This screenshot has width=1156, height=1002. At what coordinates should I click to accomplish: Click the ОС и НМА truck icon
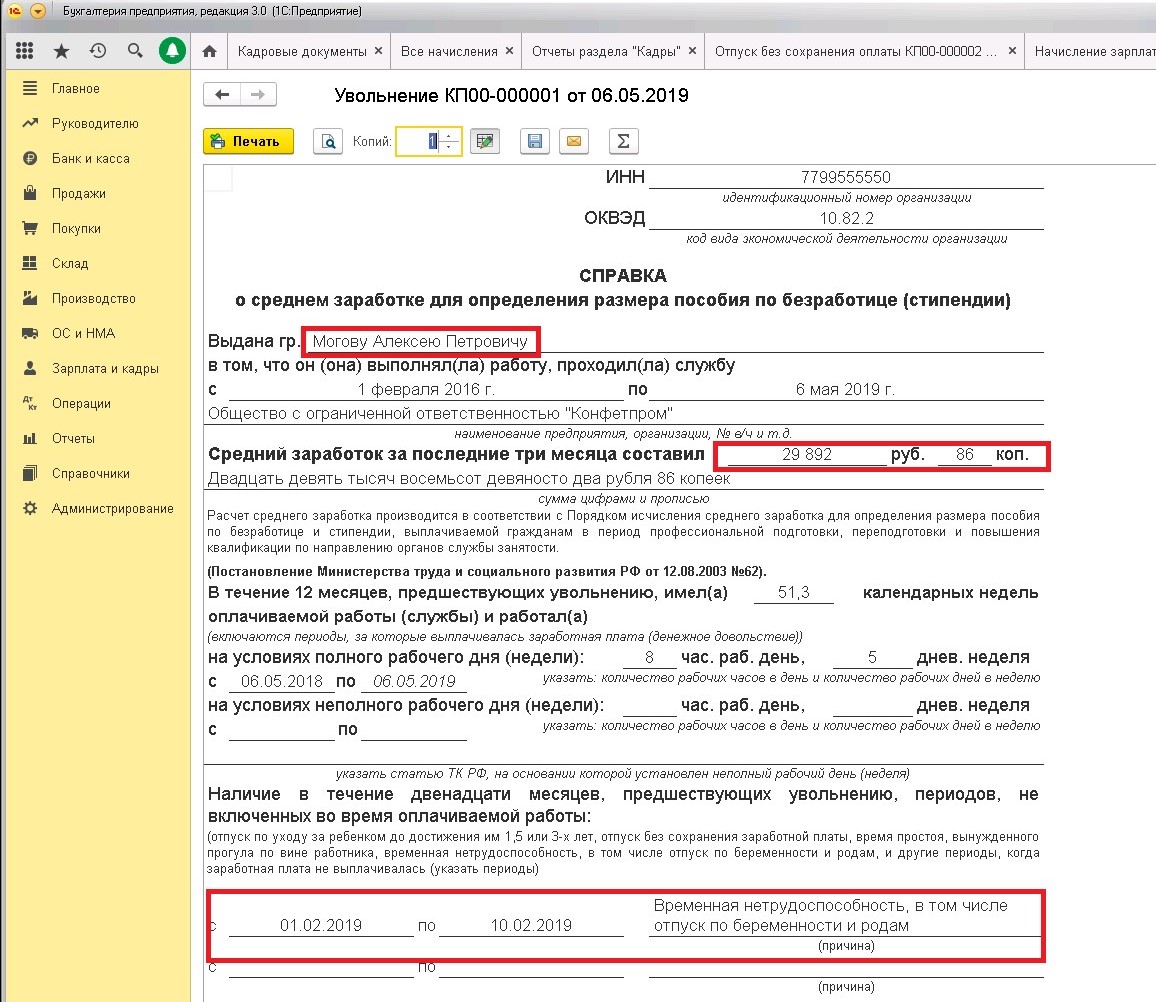pyautogui.click(x=30, y=333)
